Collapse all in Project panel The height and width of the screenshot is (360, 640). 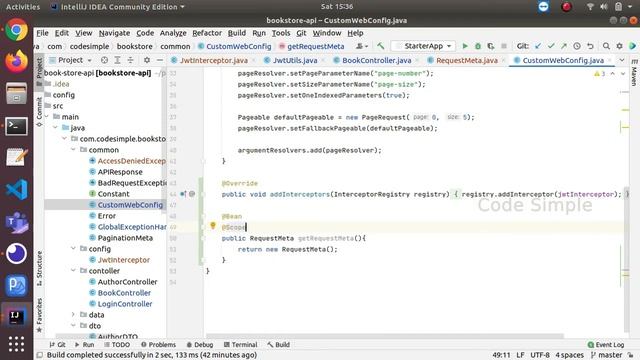130,60
